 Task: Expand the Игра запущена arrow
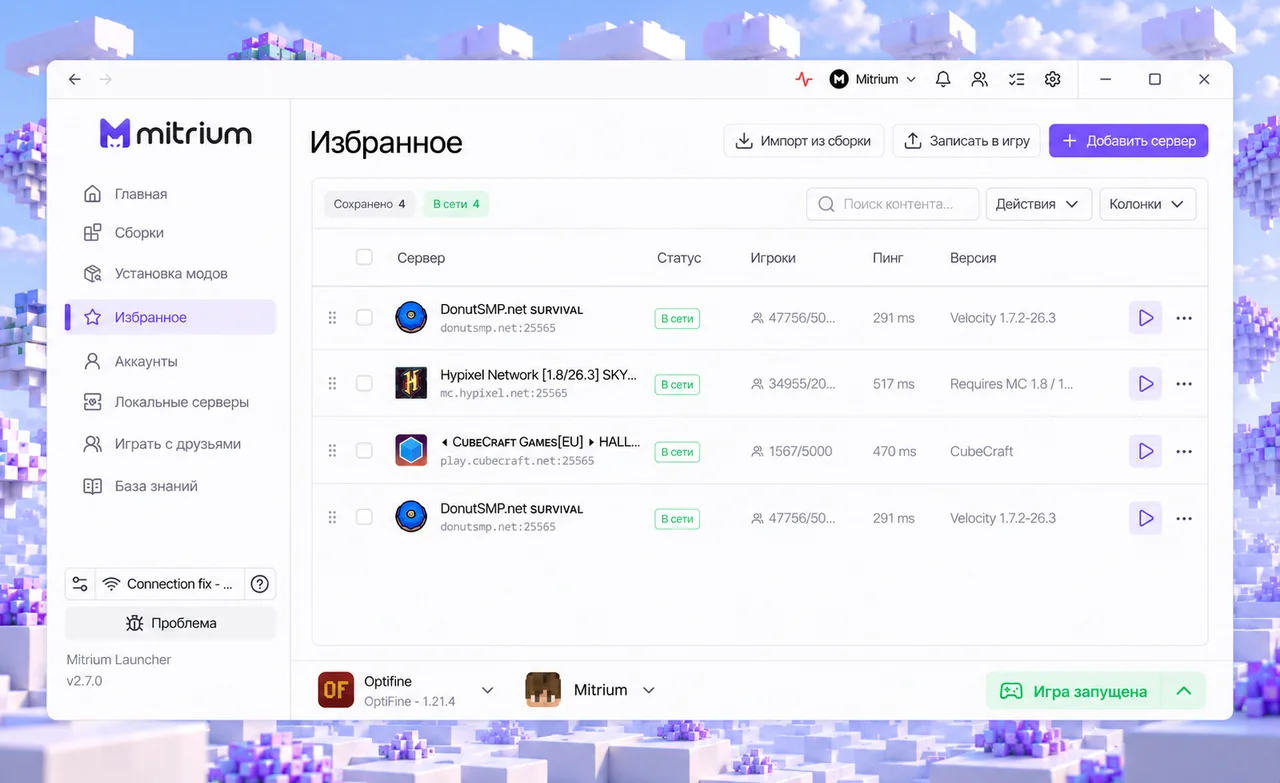(1183, 691)
